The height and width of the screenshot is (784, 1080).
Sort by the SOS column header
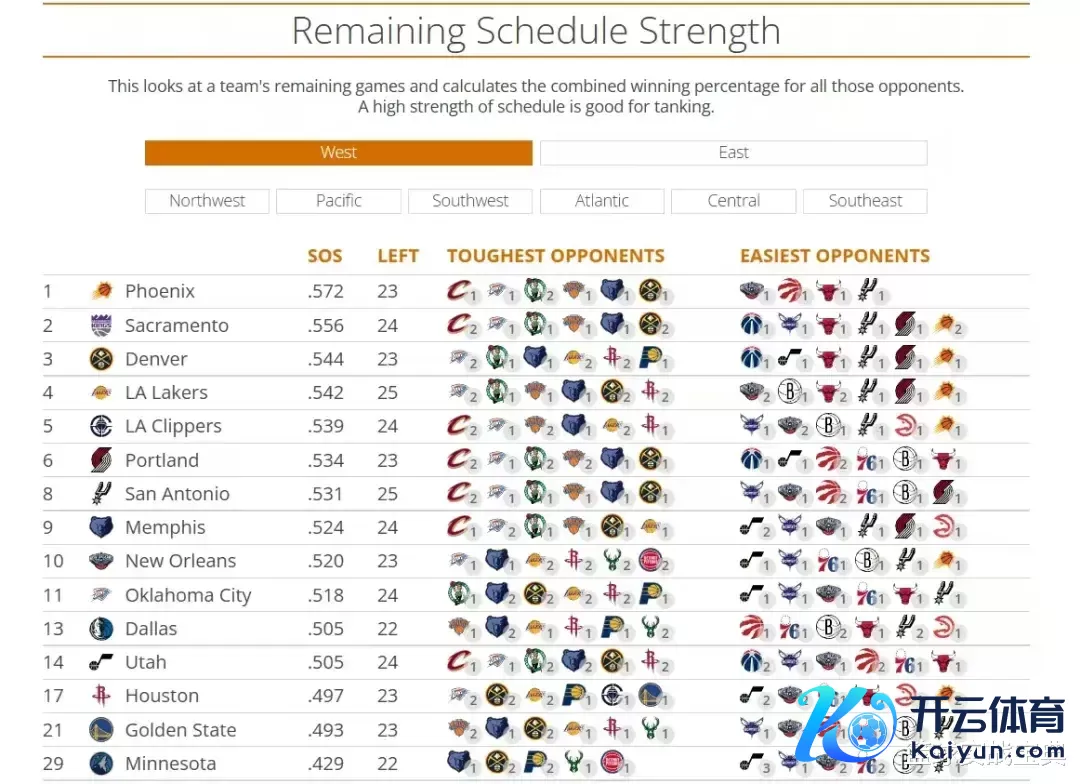(325, 256)
